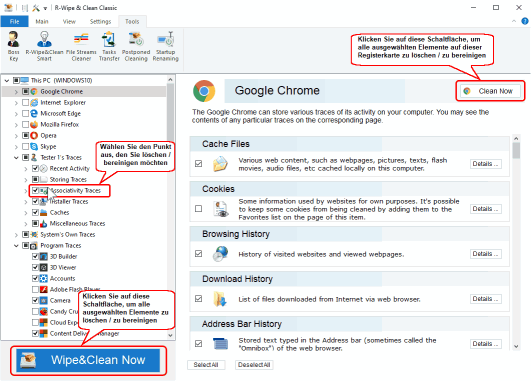Click the tree panel scrollbar down arrow
Viewport: 531px width, 381px height.
coord(170,335)
